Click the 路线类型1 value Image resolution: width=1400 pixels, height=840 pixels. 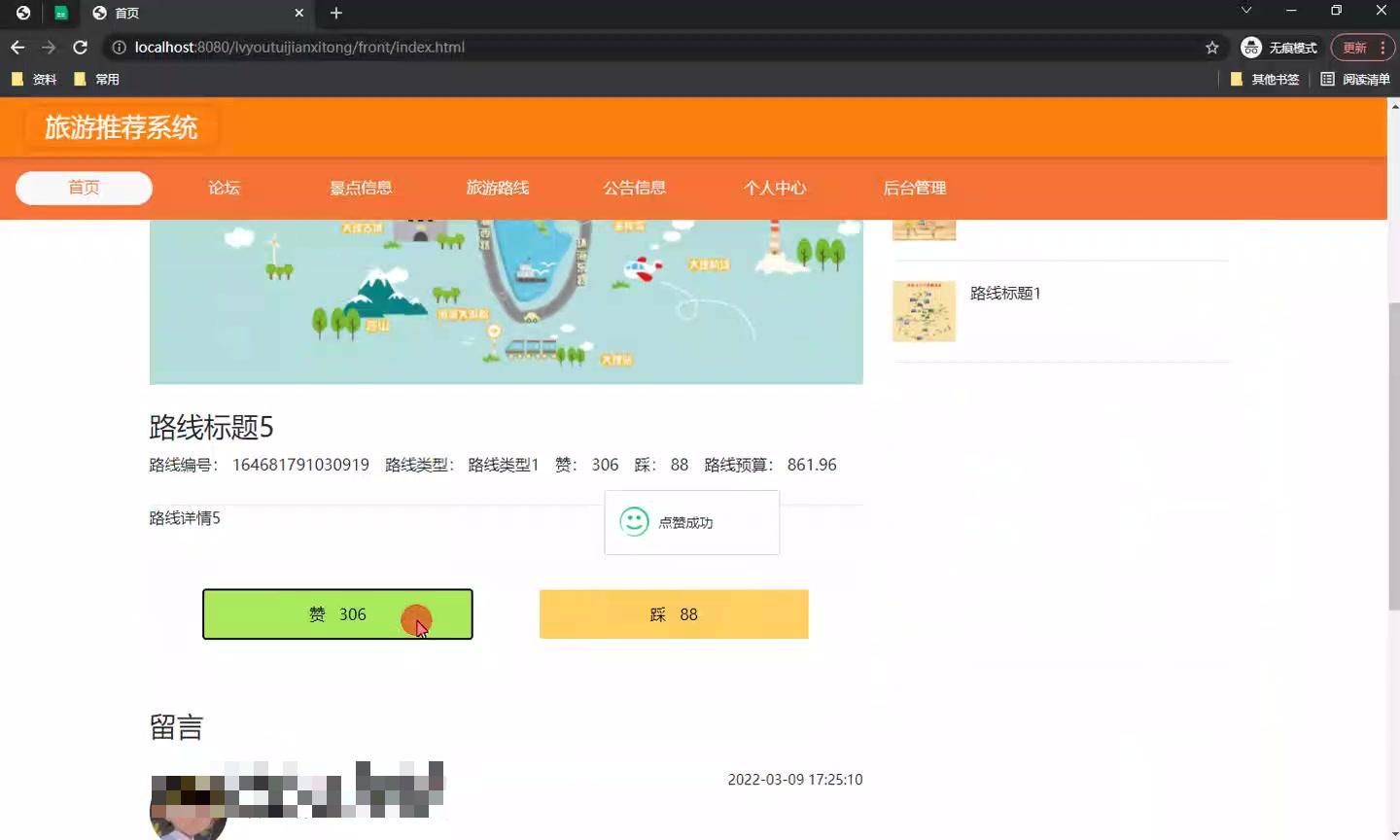[504, 465]
